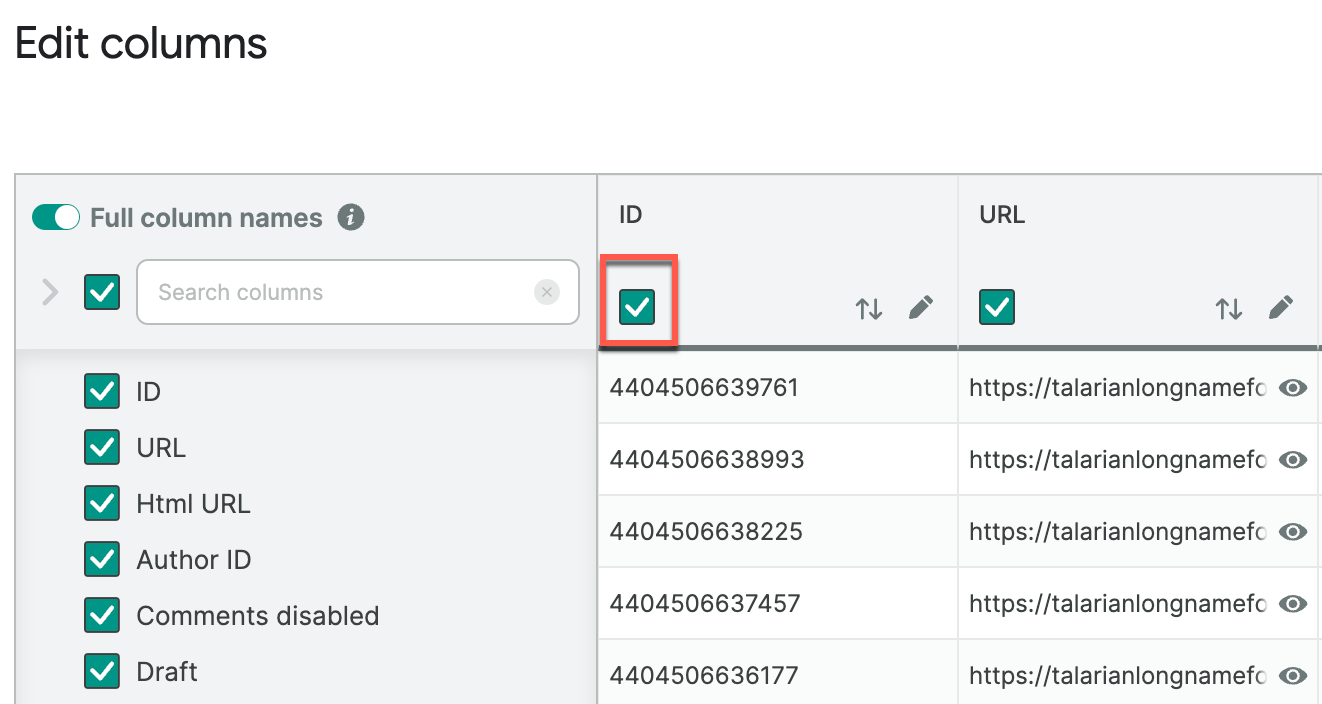Screen dimensions: 1322x704
Task: Click the info icon beside Full column names
Action: [351, 217]
